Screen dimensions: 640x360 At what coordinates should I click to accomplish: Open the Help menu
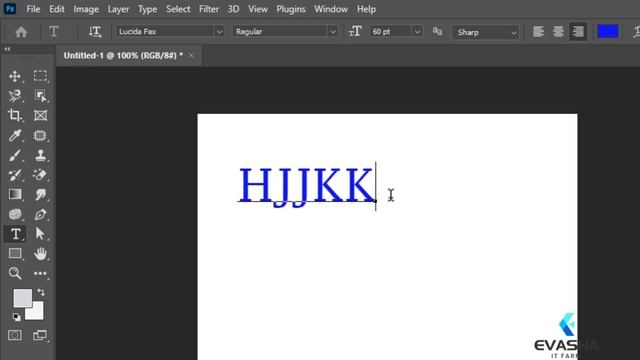tap(366, 9)
